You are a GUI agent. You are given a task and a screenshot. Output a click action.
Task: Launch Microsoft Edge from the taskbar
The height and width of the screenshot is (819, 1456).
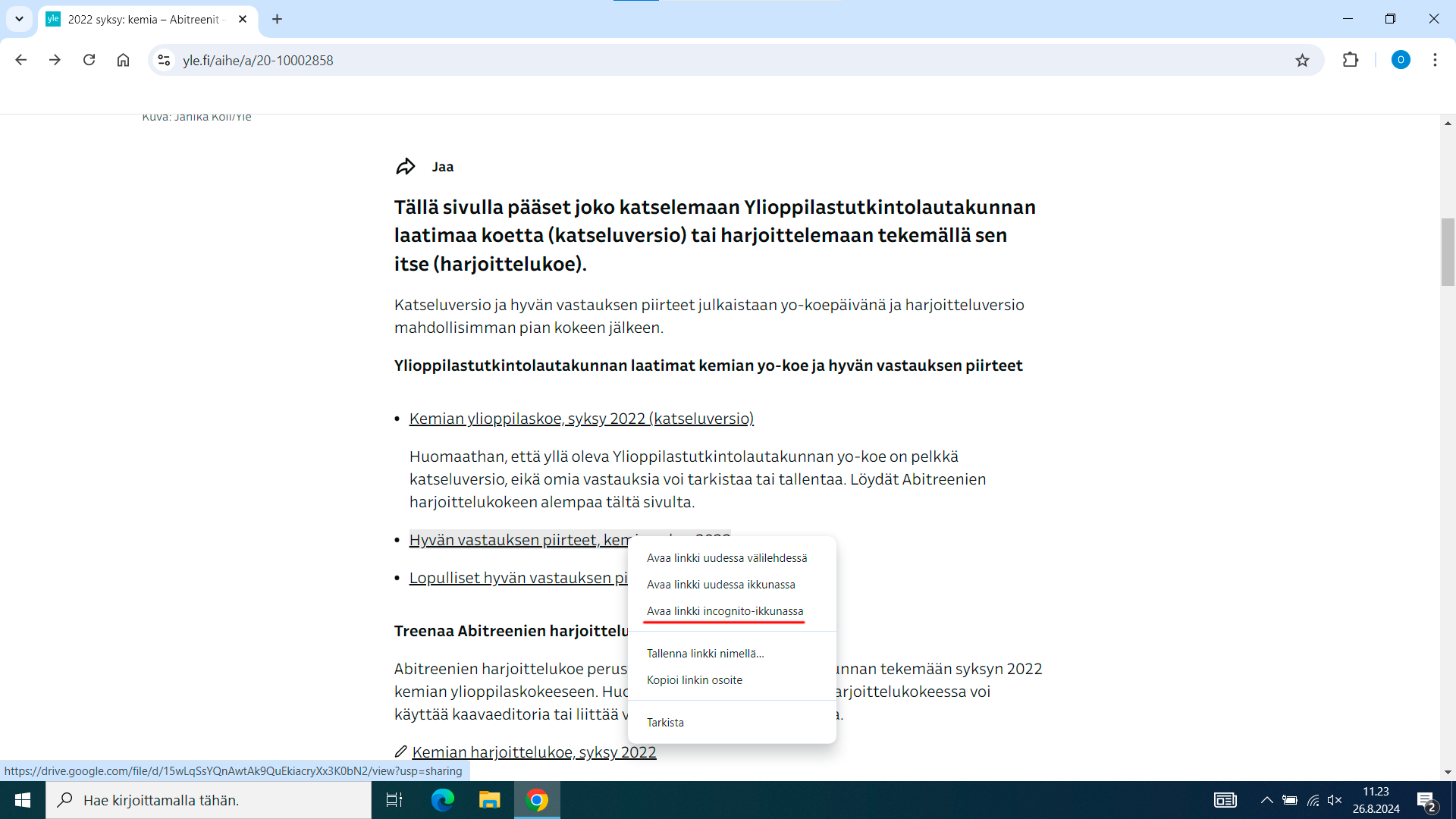443,800
